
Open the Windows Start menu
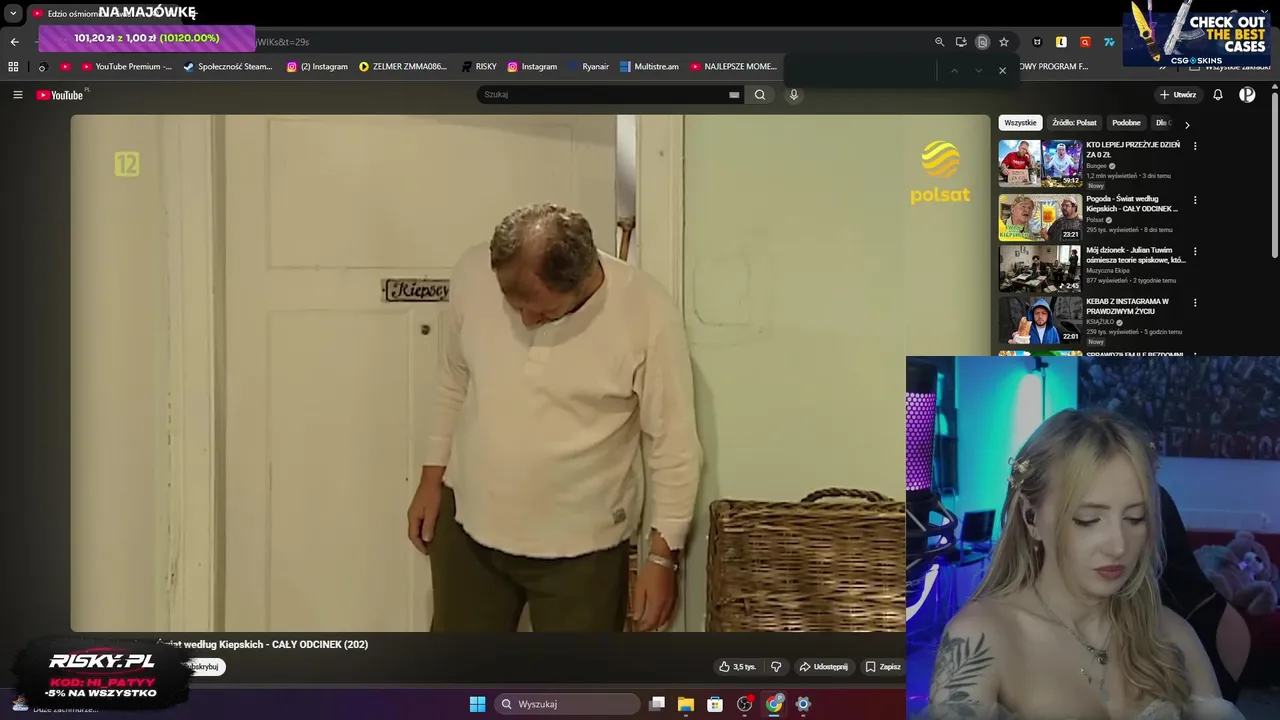(x=477, y=704)
